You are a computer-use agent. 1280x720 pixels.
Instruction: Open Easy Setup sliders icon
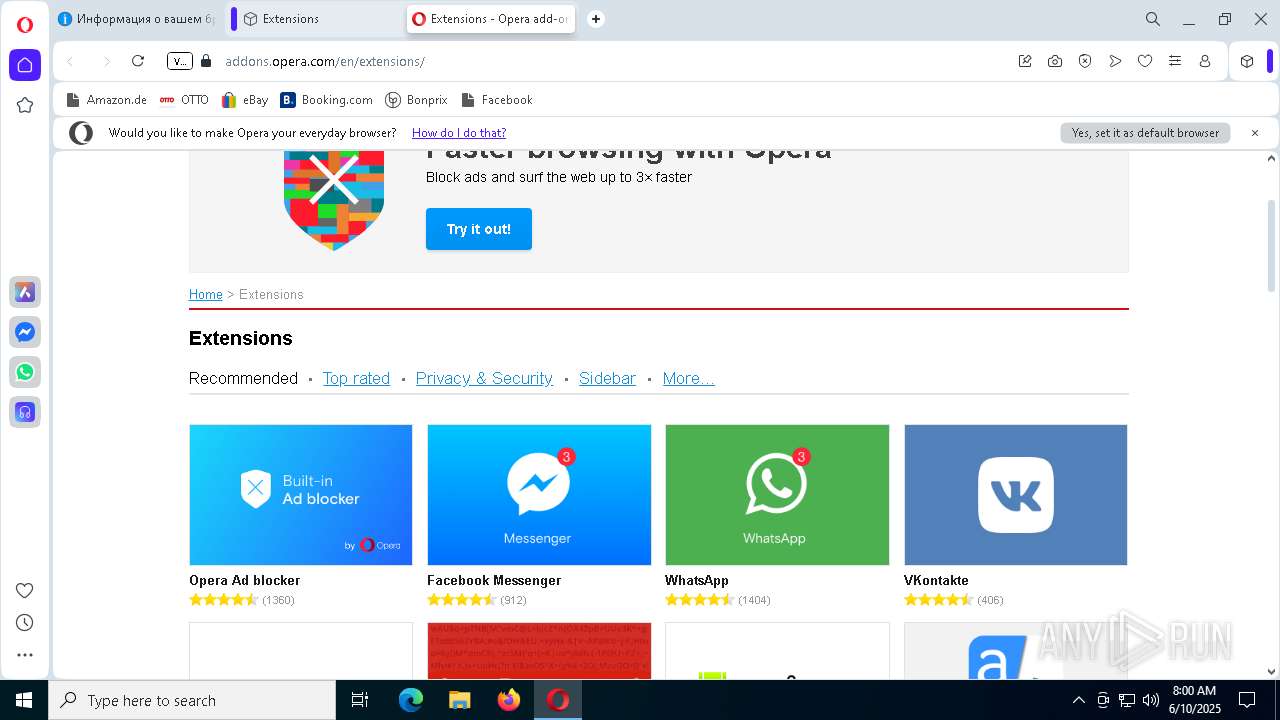coord(1175,61)
